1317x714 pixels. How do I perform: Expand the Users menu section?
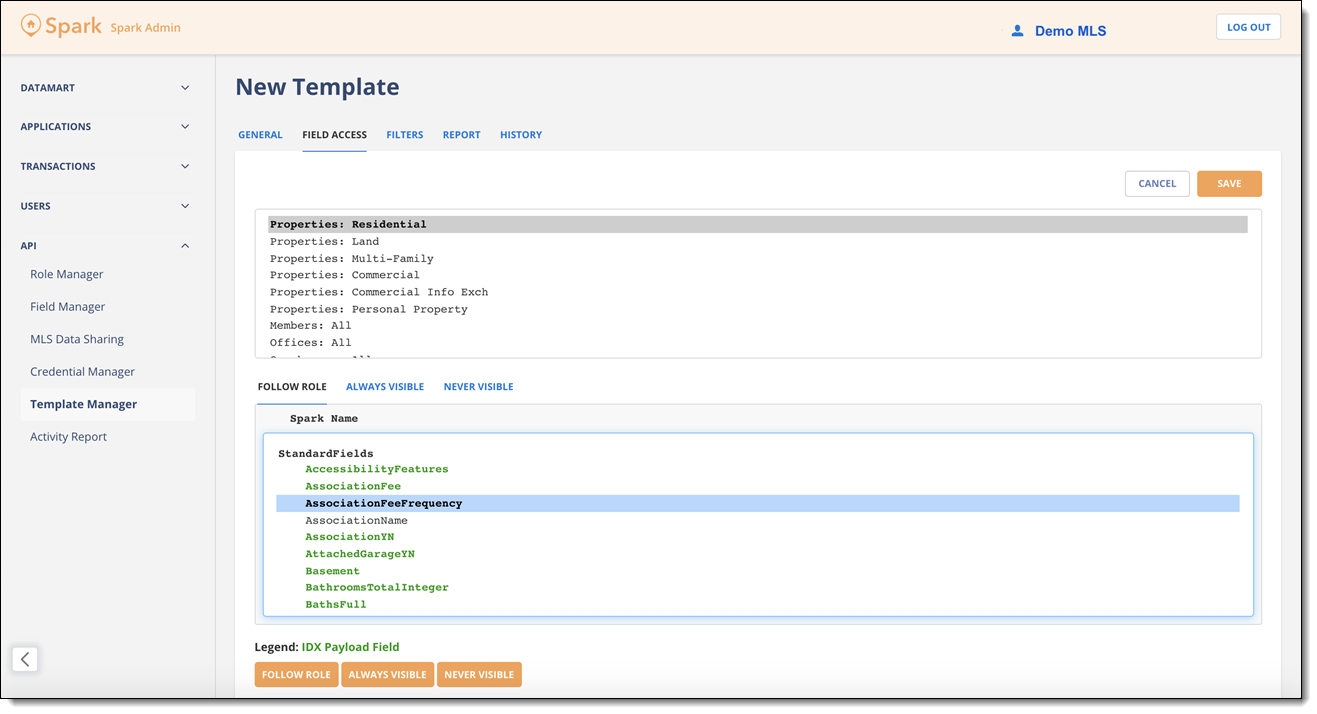(x=105, y=206)
